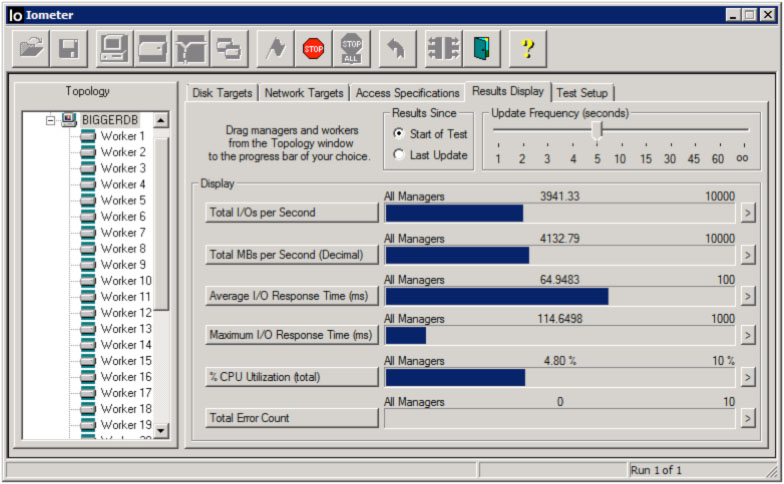Click the 4.80 % CPU value
The height and width of the screenshot is (484, 784).
(x=560, y=360)
